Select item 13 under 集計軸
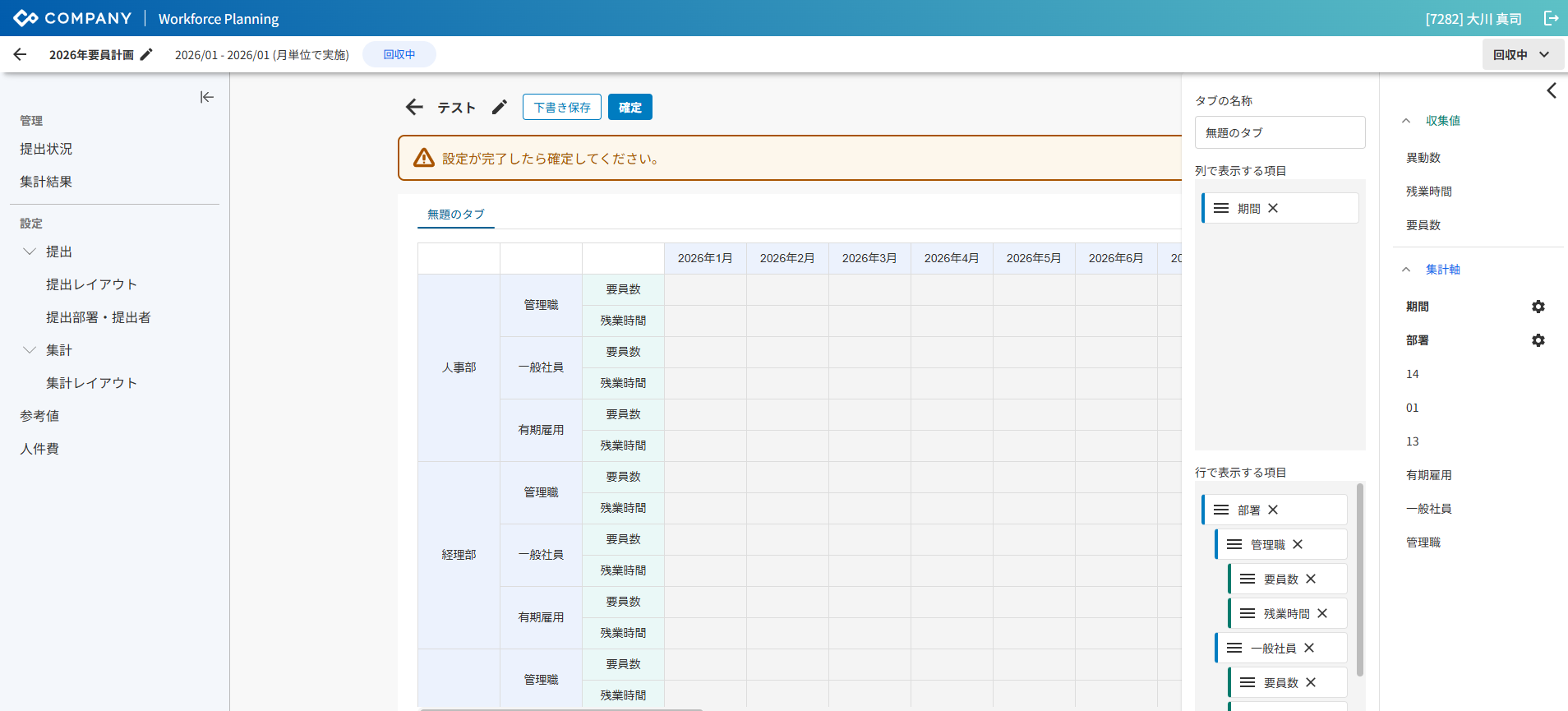This screenshot has width=1568, height=711. coord(1413,441)
